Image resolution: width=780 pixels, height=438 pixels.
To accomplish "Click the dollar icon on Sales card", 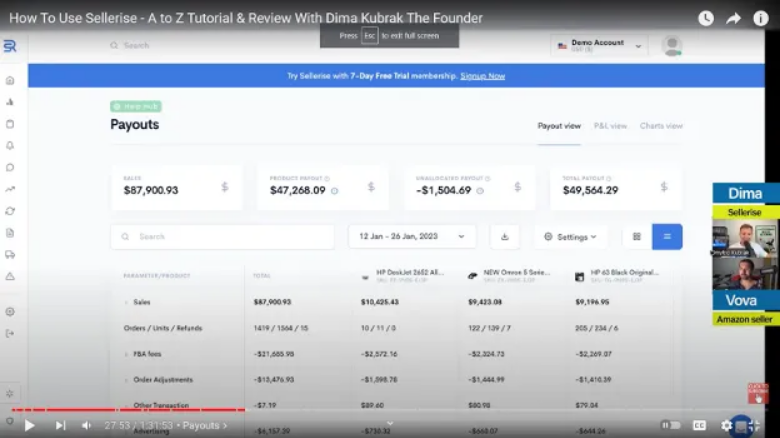I will pos(225,187).
